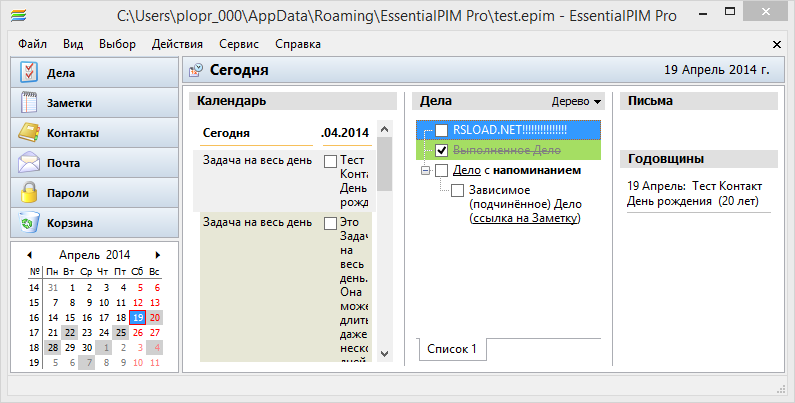Collapse the Дело с напоминанием tree node

coord(426,170)
